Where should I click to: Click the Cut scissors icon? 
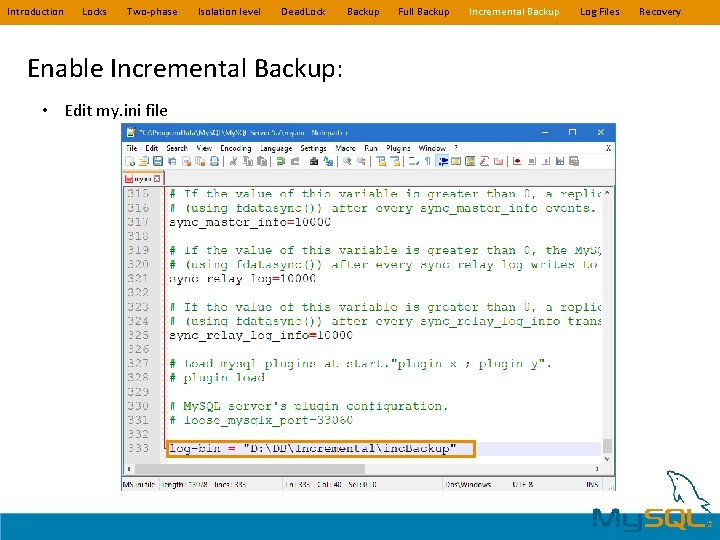coord(233,161)
